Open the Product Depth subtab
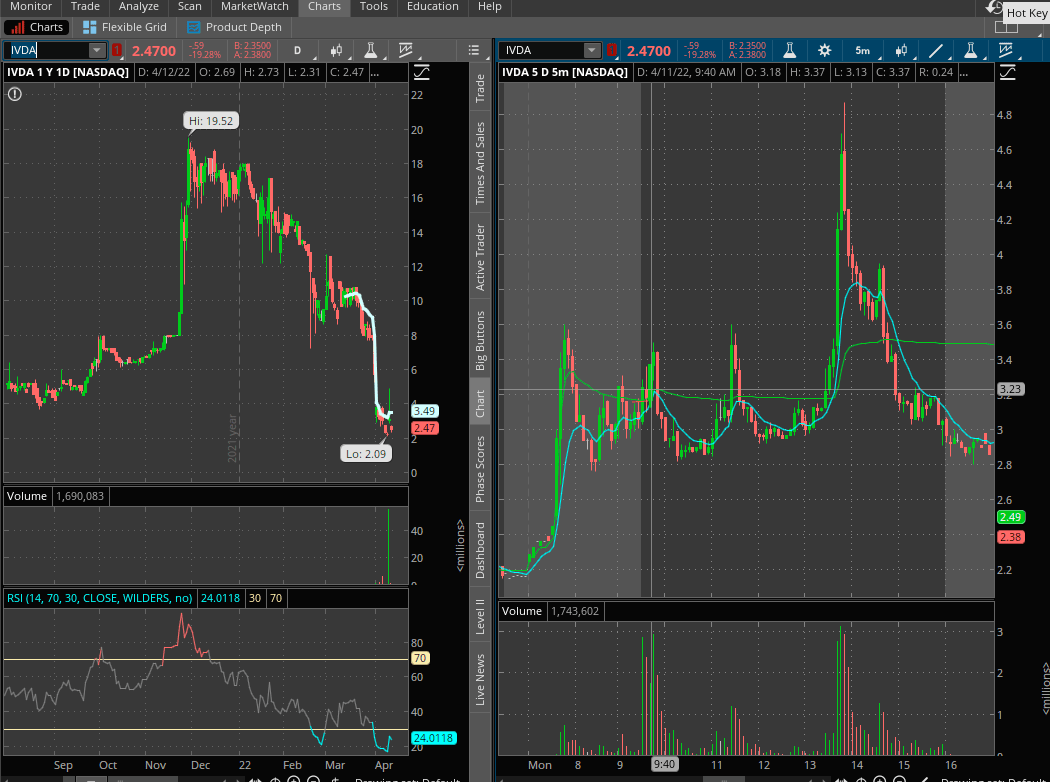1050x782 pixels. point(234,27)
